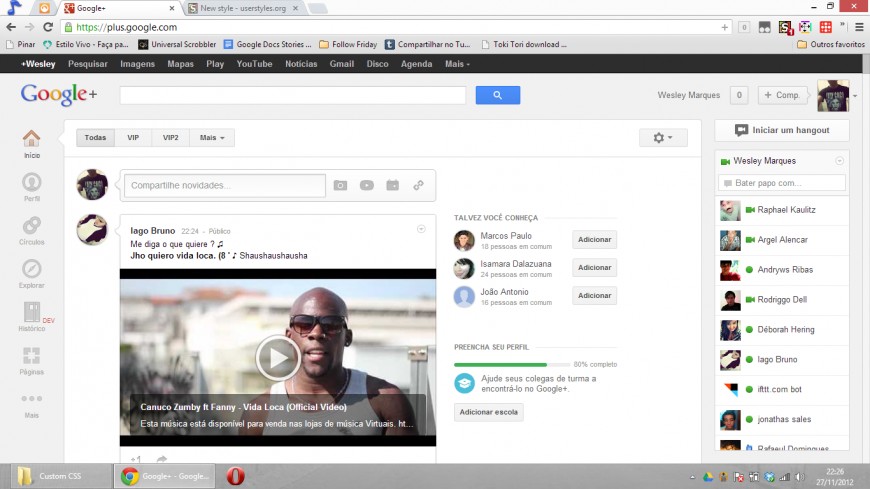This screenshot has height=489, width=870.
Task: Add Isamara Dalazuana with Adicionar button
Action: pyautogui.click(x=594, y=268)
